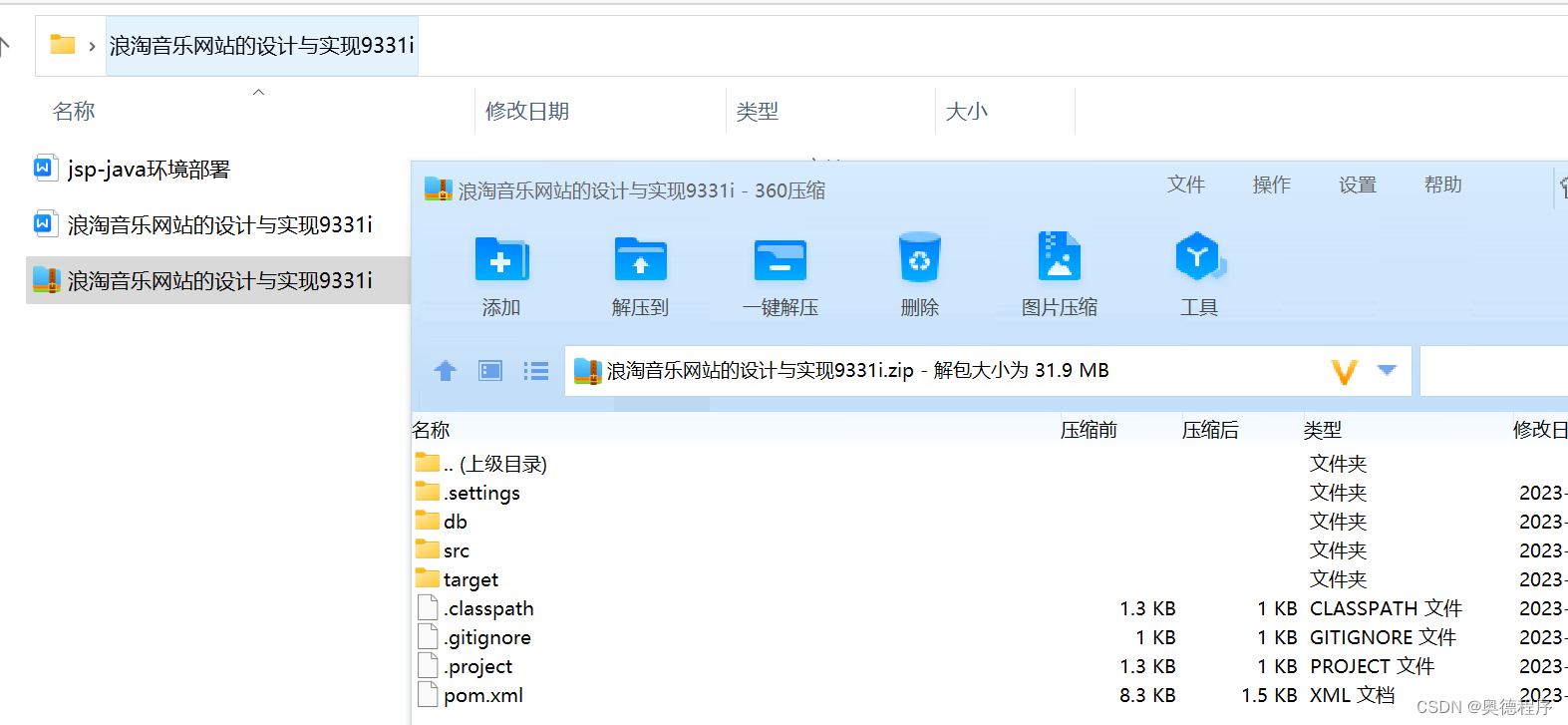Image resolution: width=1568 pixels, height=725 pixels.
Task: Click the 删除 recycle bin icon
Action: 919,258
